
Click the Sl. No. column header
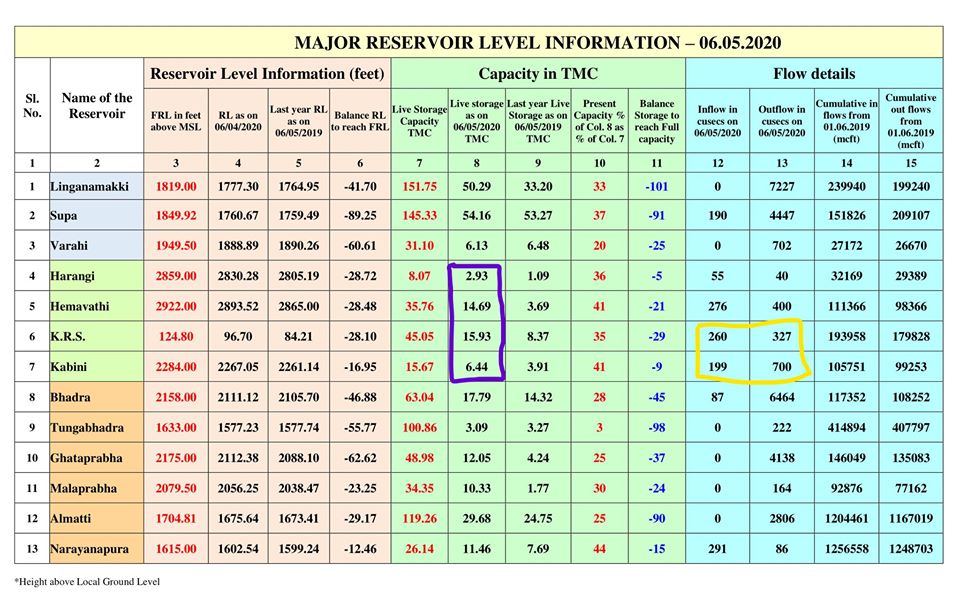pyautogui.click(x=32, y=106)
